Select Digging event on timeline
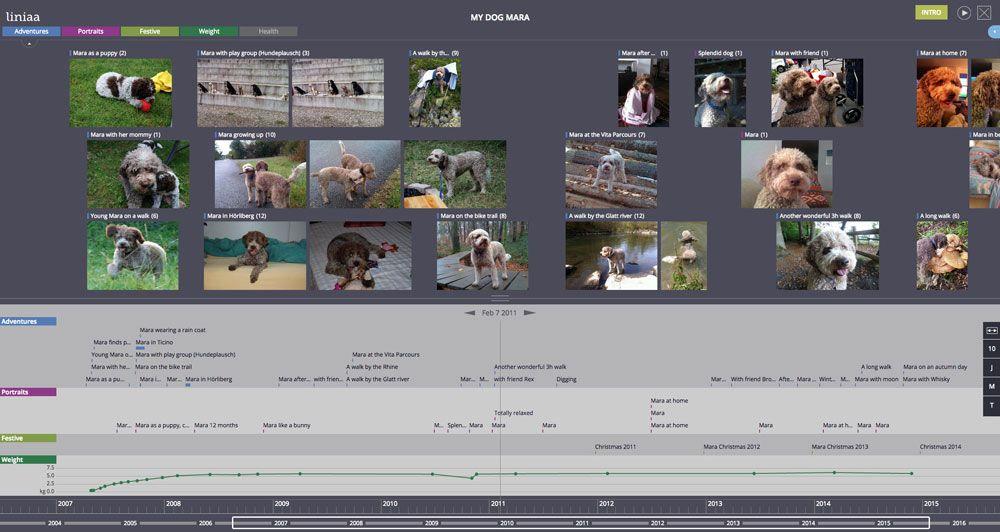The height and width of the screenshot is (532, 1000). click(566, 380)
